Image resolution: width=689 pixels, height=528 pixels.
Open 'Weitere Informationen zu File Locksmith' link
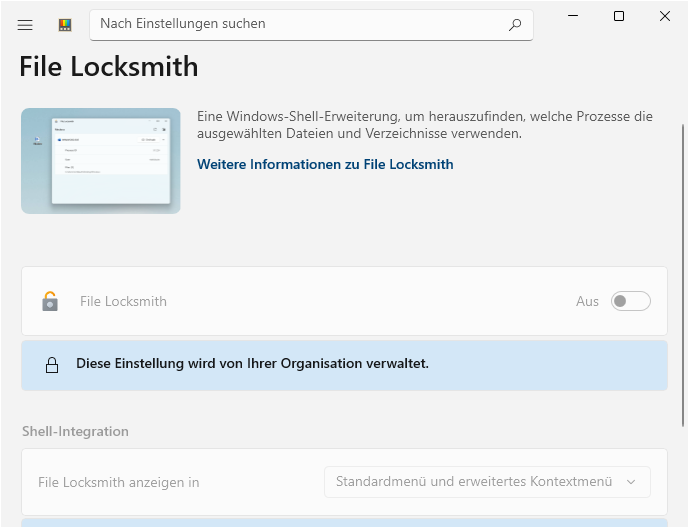[325, 164]
